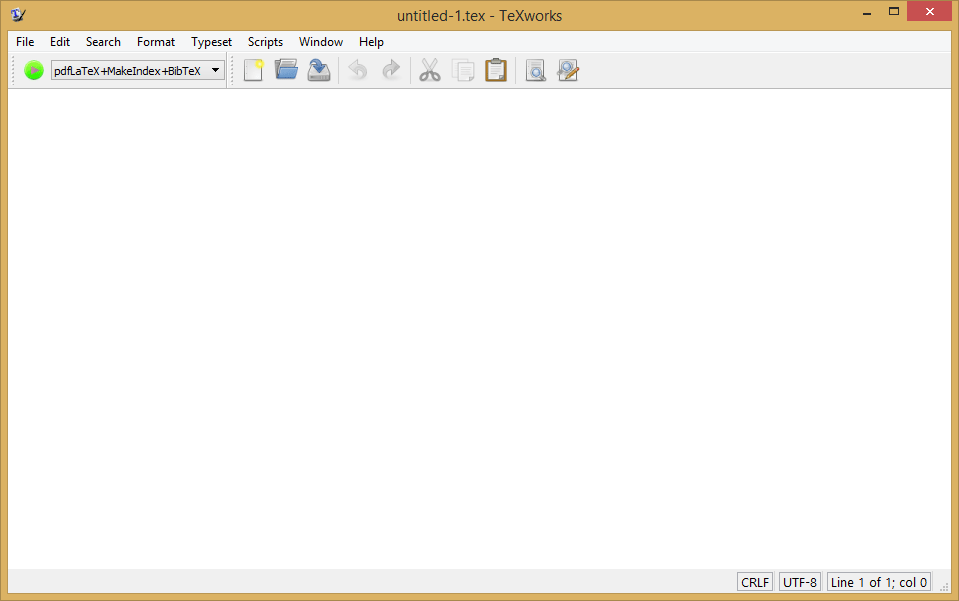
Task: Click inside the empty editor text area
Action: (x=480, y=329)
